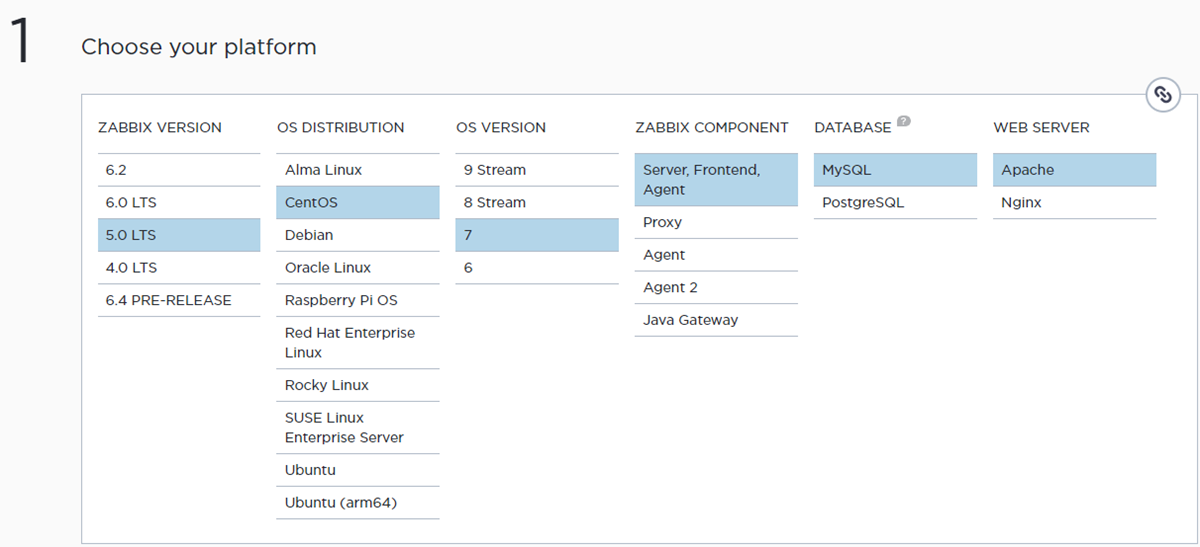Select the Agent component option
The width and height of the screenshot is (1200, 547).
click(716, 255)
